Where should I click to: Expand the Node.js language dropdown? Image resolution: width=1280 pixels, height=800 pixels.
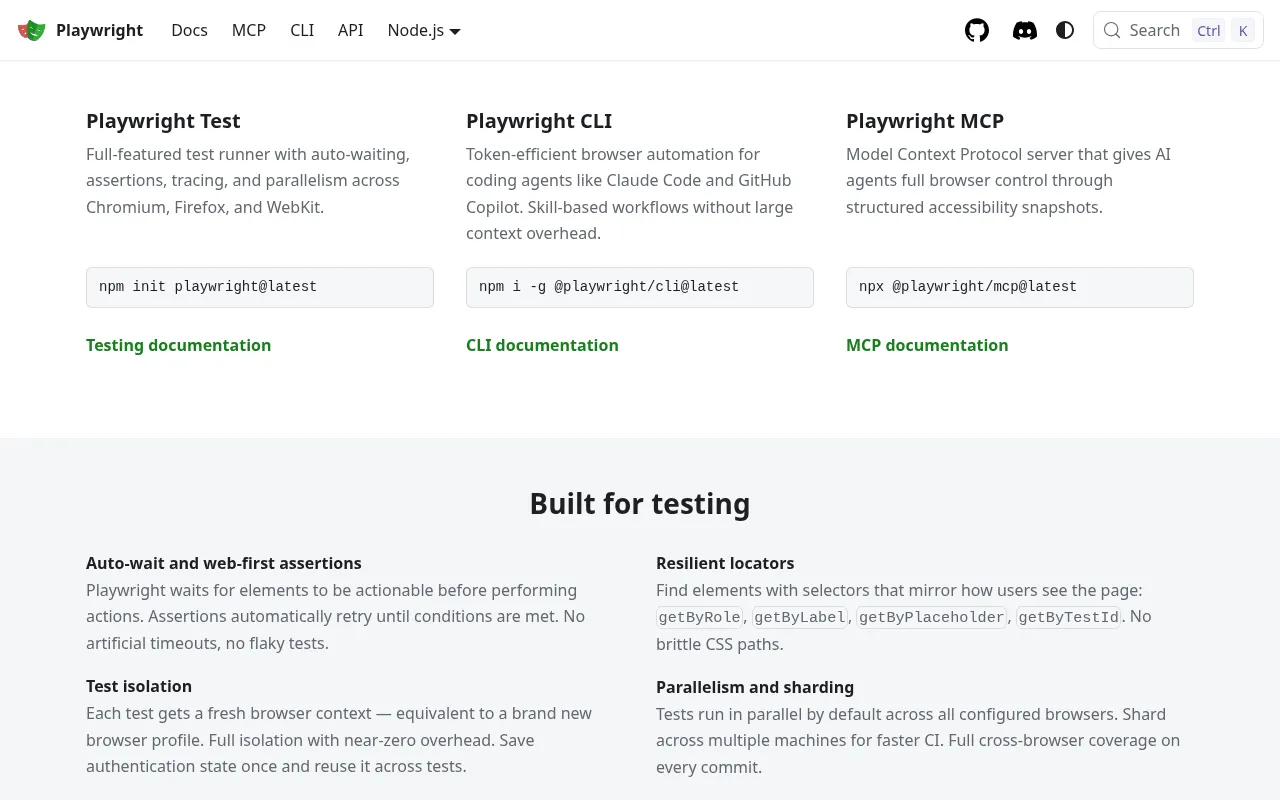tap(424, 30)
